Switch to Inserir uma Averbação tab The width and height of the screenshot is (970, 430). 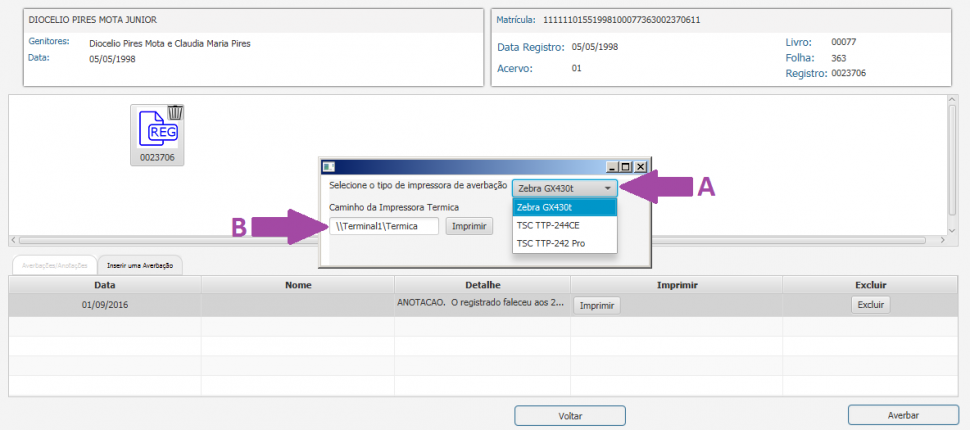coord(140,264)
